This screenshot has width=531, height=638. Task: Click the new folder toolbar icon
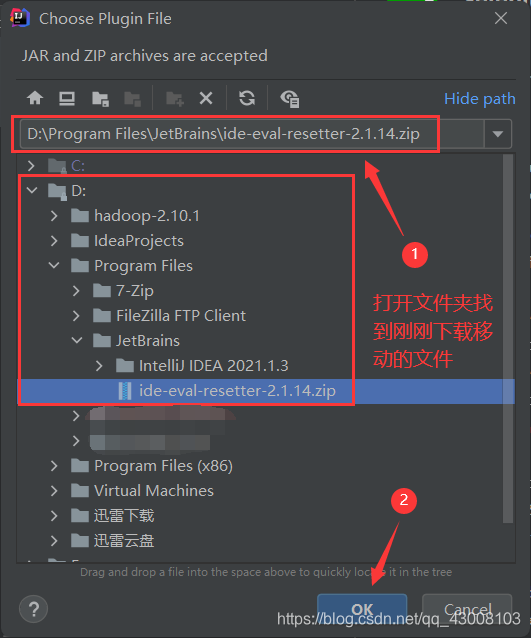pos(175,98)
